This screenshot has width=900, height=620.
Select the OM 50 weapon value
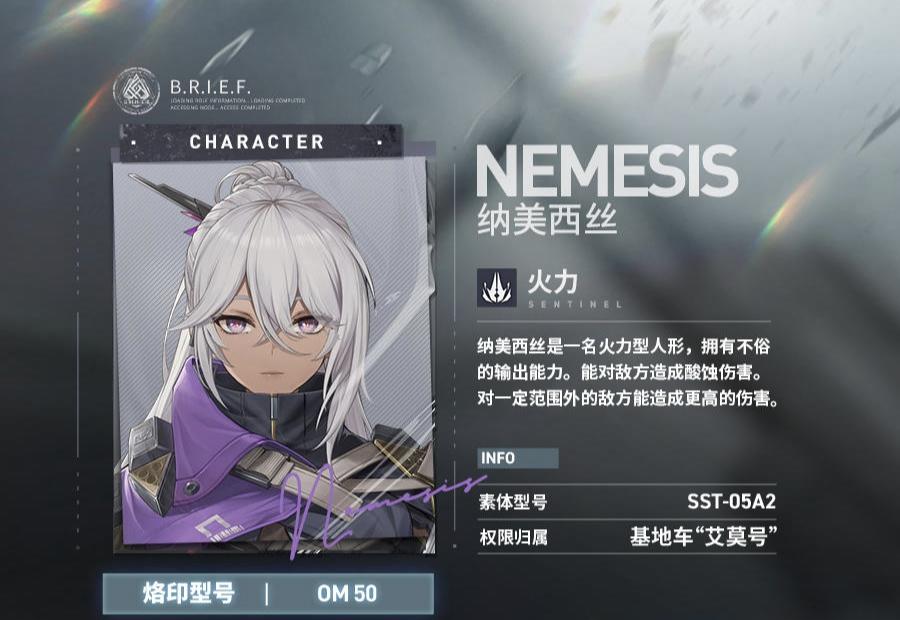pyautogui.click(x=347, y=594)
